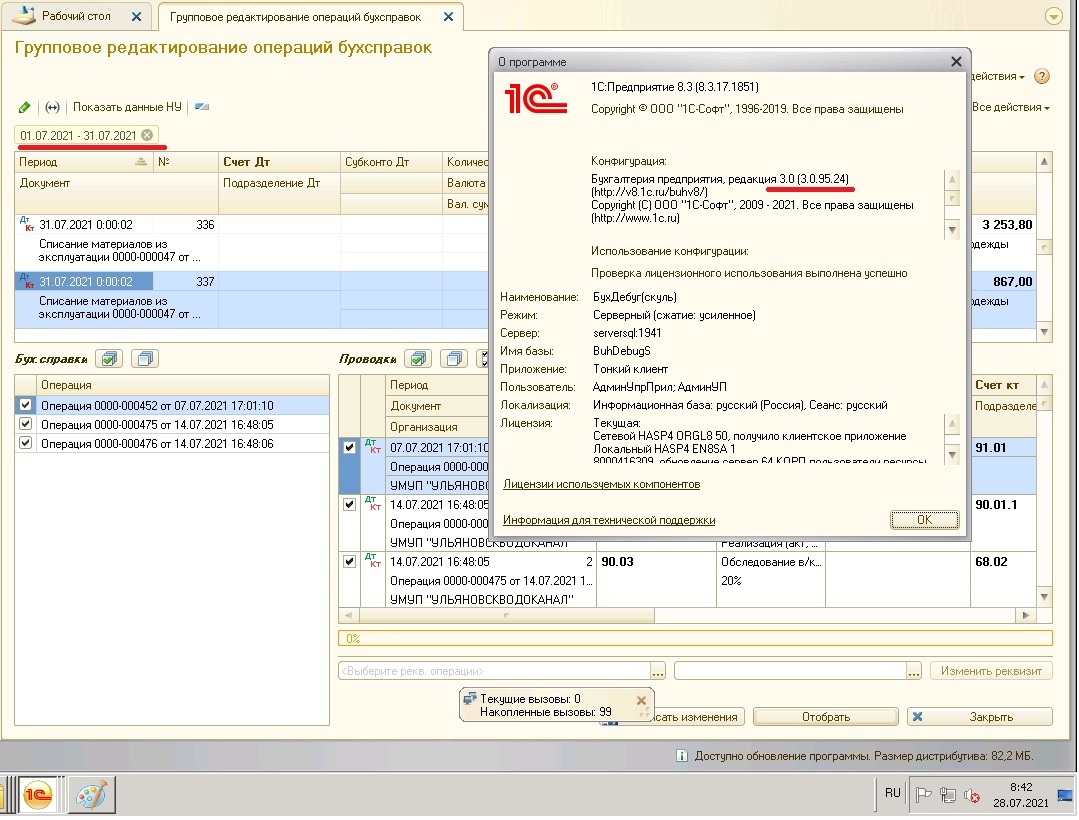Click the Action Center flag tray icon

tap(923, 795)
